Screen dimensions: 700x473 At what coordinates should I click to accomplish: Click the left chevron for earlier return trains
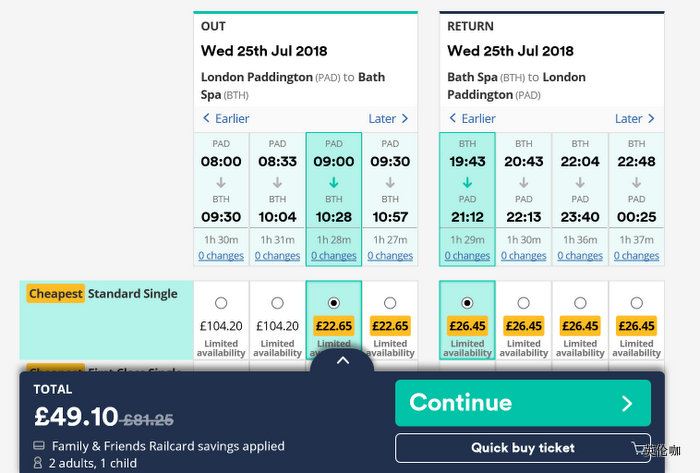452,119
